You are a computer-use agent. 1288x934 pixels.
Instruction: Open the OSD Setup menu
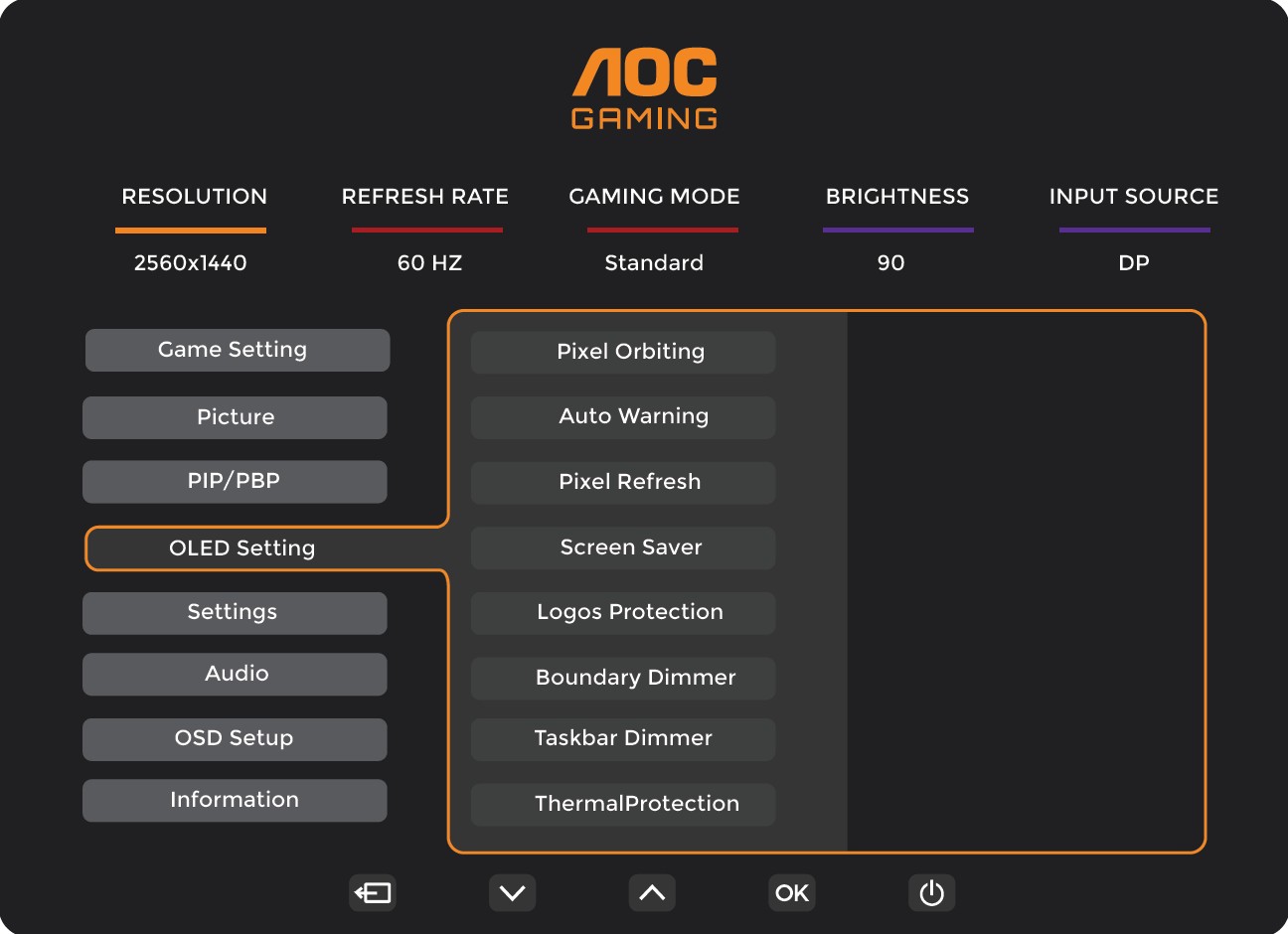coord(235,739)
